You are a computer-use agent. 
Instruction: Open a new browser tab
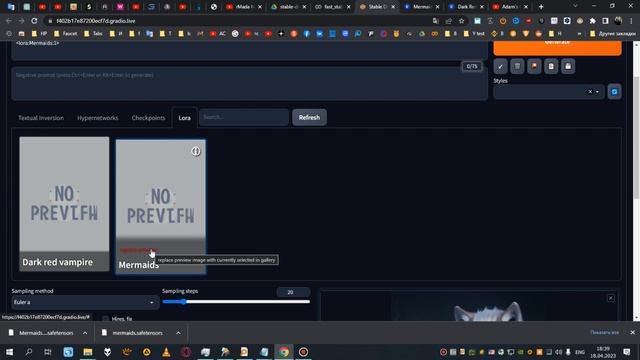541,7
